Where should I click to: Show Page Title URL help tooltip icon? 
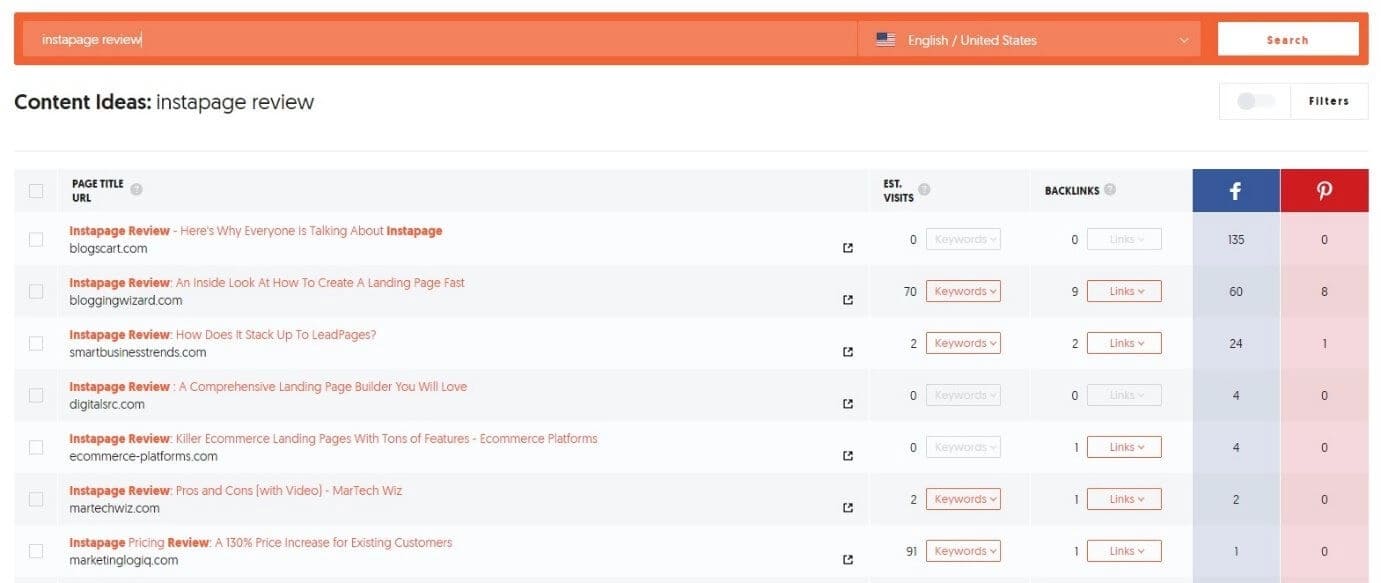[x=136, y=189]
